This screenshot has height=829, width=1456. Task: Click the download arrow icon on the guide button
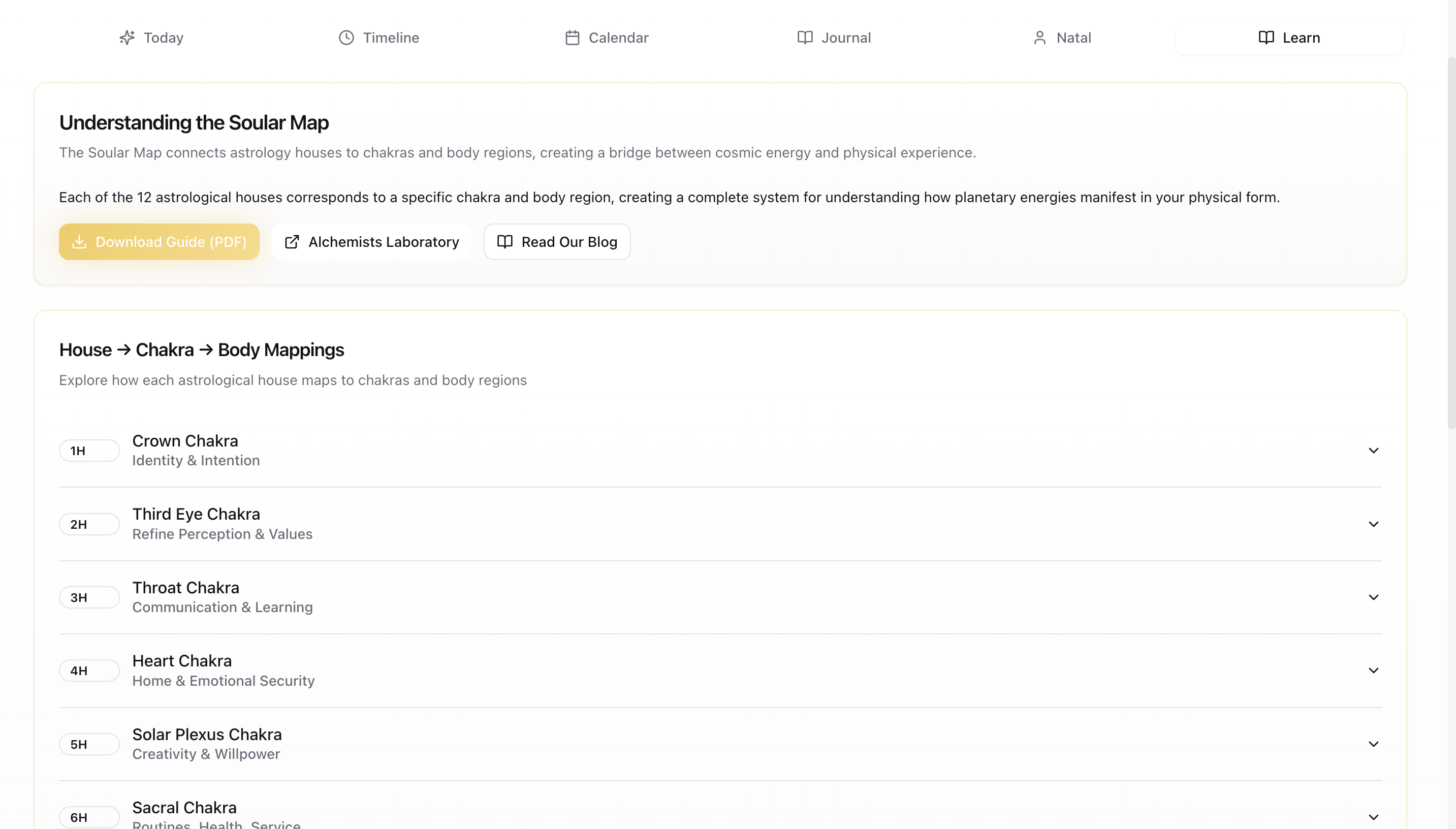(79, 242)
